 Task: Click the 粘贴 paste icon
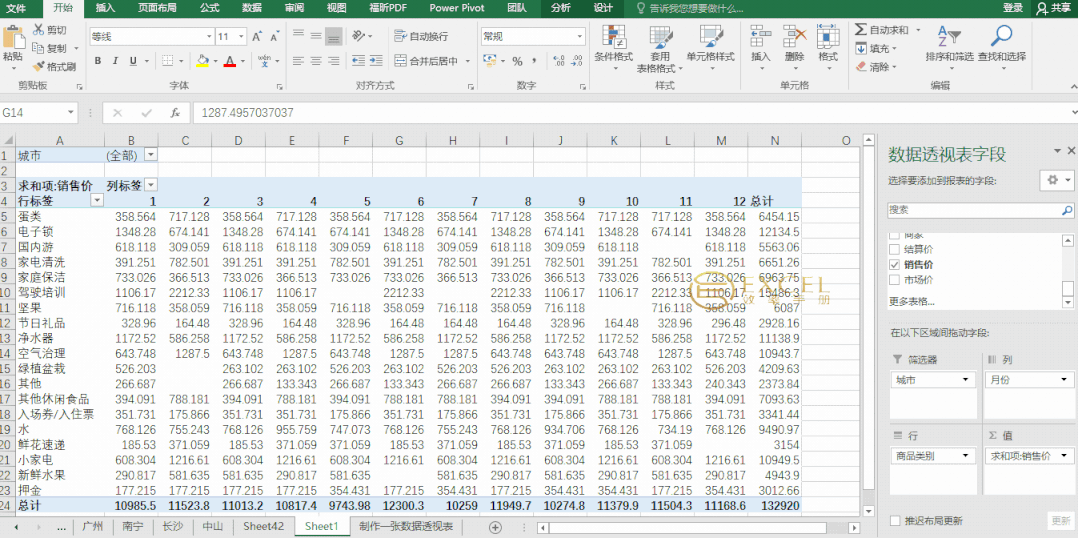(x=12, y=38)
